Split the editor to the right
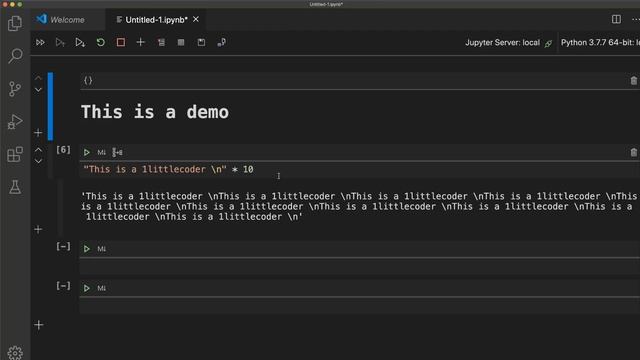Screen dimensions: 640x360 click(x=616, y=19)
